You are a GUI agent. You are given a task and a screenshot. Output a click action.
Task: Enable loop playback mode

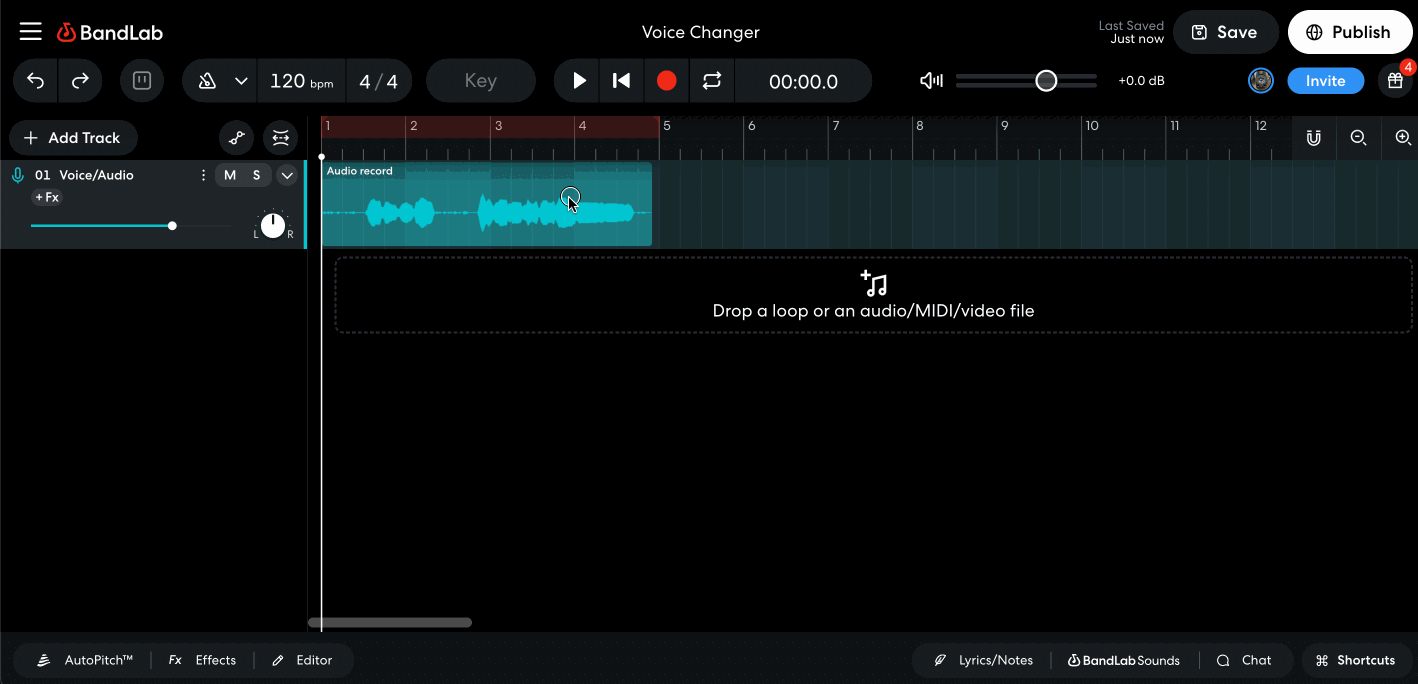pyautogui.click(x=712, y=81)
